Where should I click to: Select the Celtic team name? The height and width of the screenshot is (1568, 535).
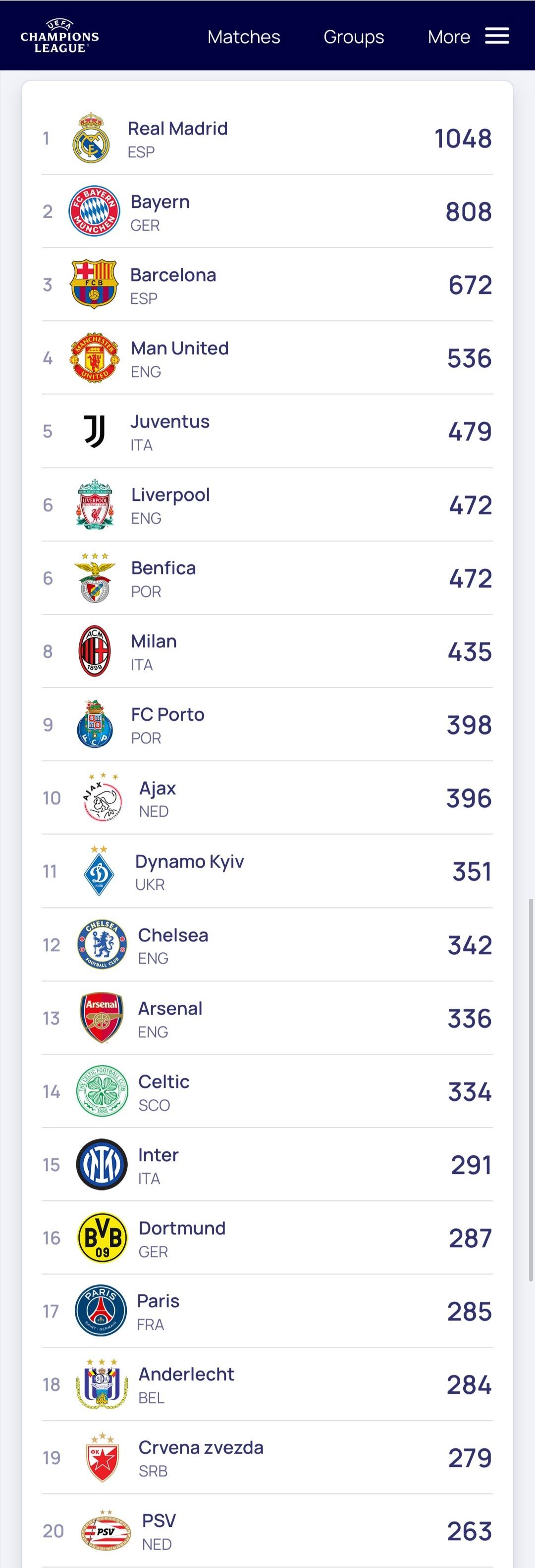click(164, 1081)
